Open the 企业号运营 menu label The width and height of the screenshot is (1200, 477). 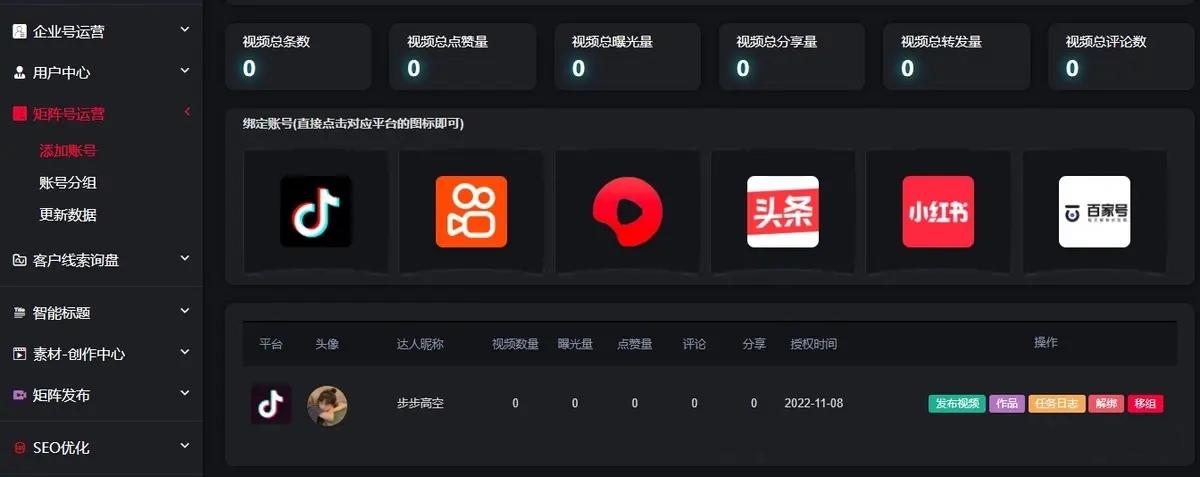tap(69, 32)
